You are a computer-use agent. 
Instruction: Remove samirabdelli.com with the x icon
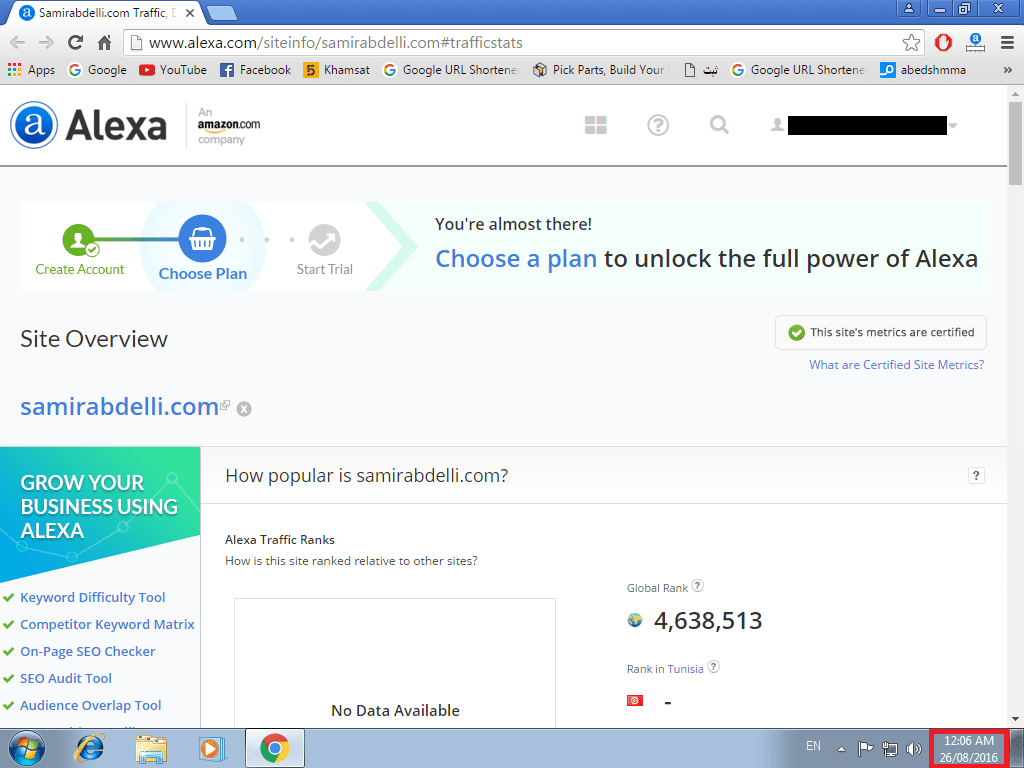point(244,409)
